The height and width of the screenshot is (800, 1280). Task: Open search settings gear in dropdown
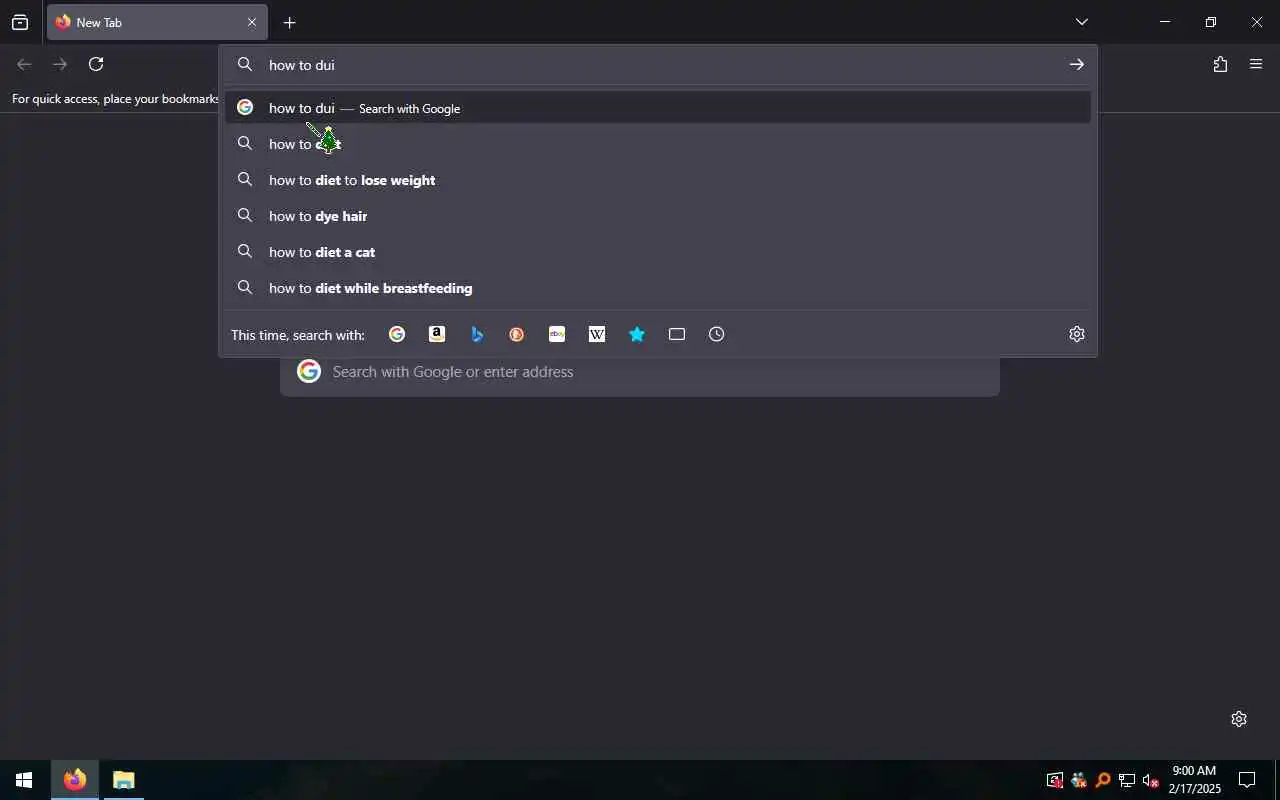[x=1077, y=334]
